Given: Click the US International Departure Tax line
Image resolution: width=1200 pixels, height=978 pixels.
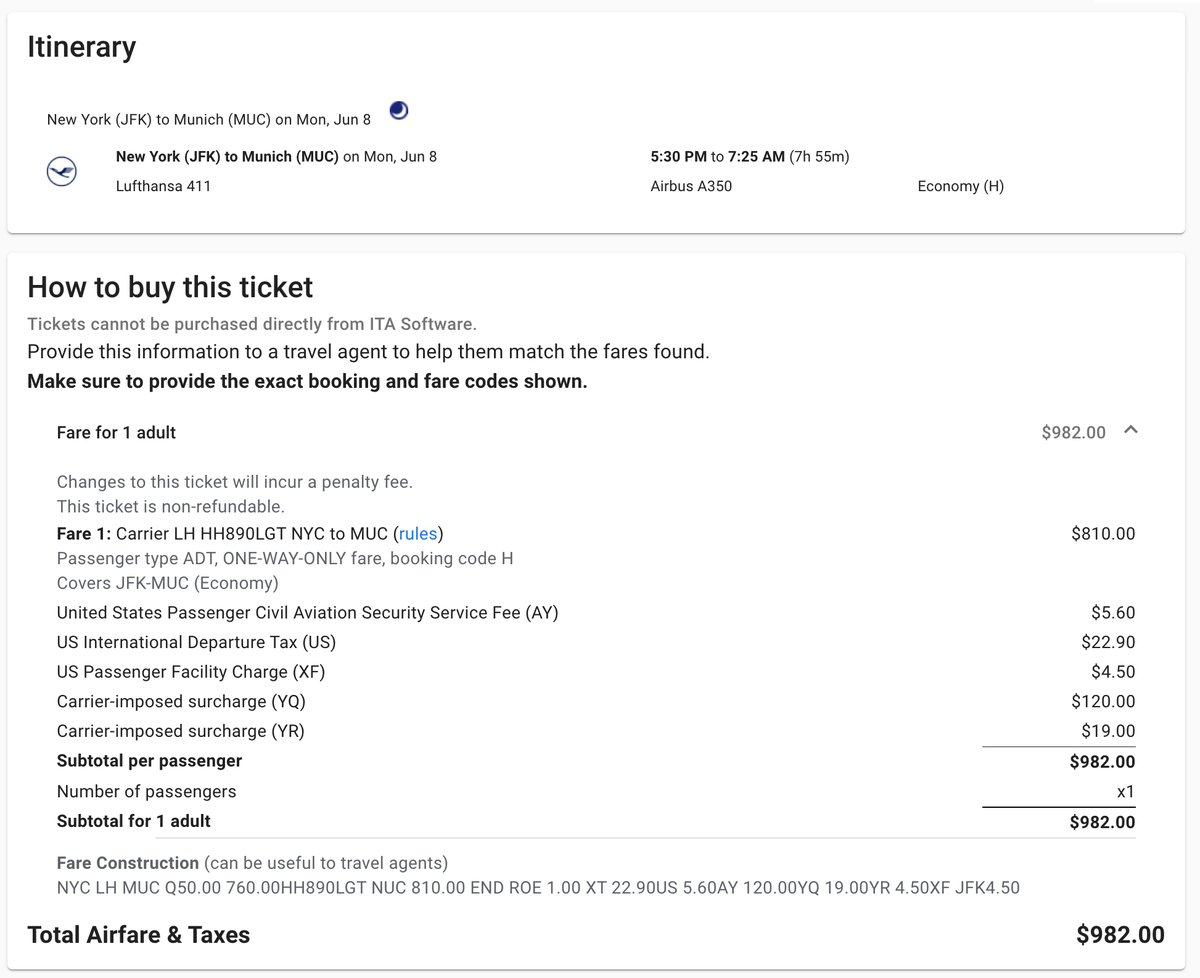Looking at the screenshot, I should pos(196,642).
